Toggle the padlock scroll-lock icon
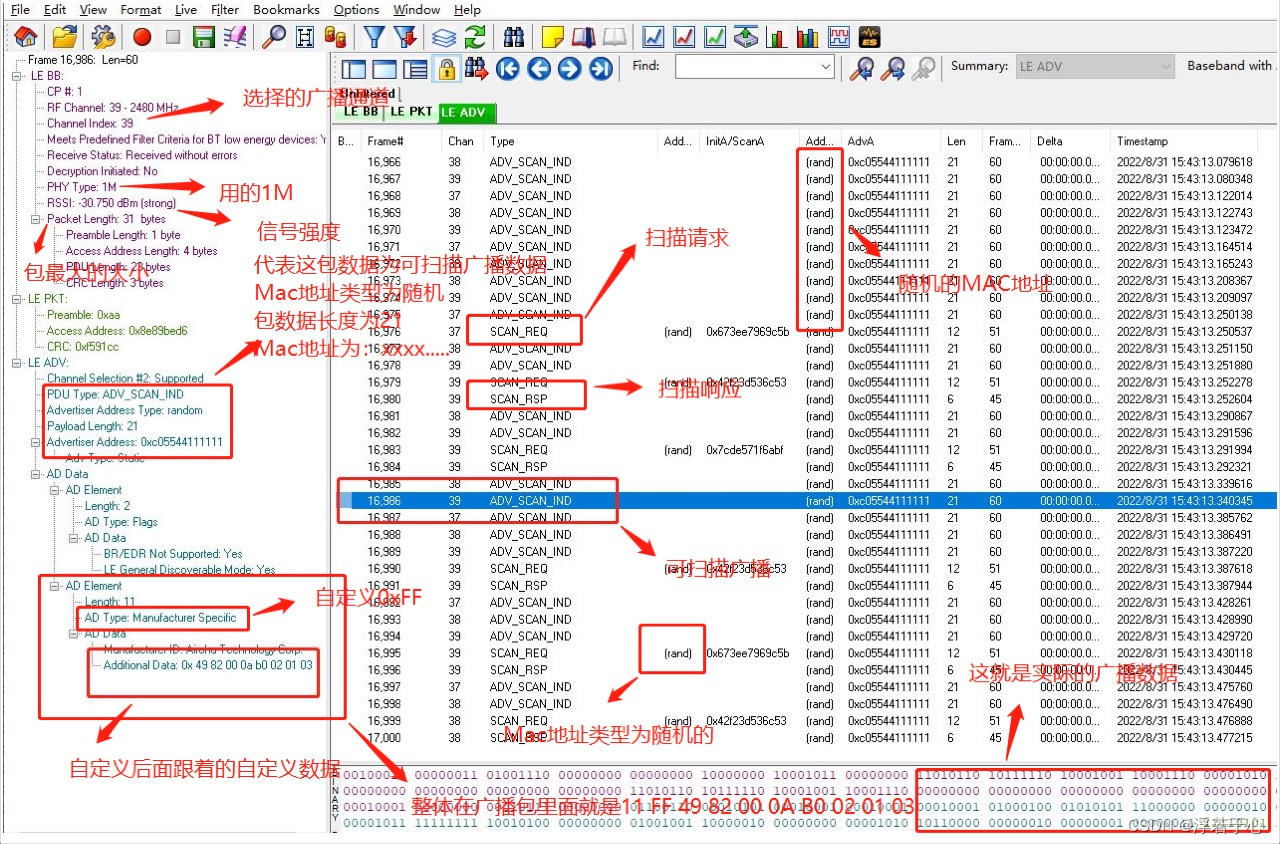 pyautogui.click(x=446, y=68)
